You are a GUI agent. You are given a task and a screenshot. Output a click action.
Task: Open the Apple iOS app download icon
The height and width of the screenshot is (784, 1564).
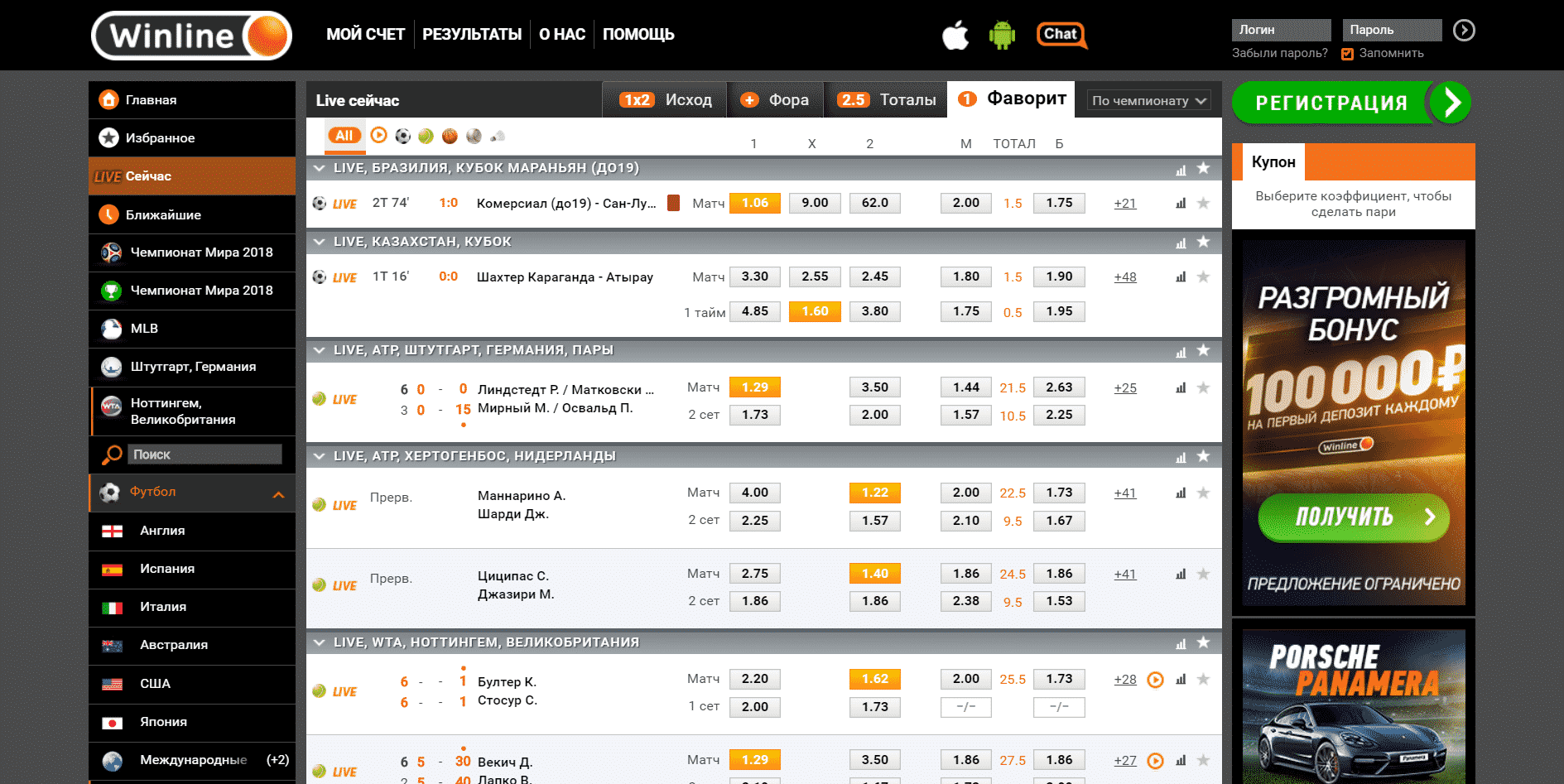pos(955,36)
